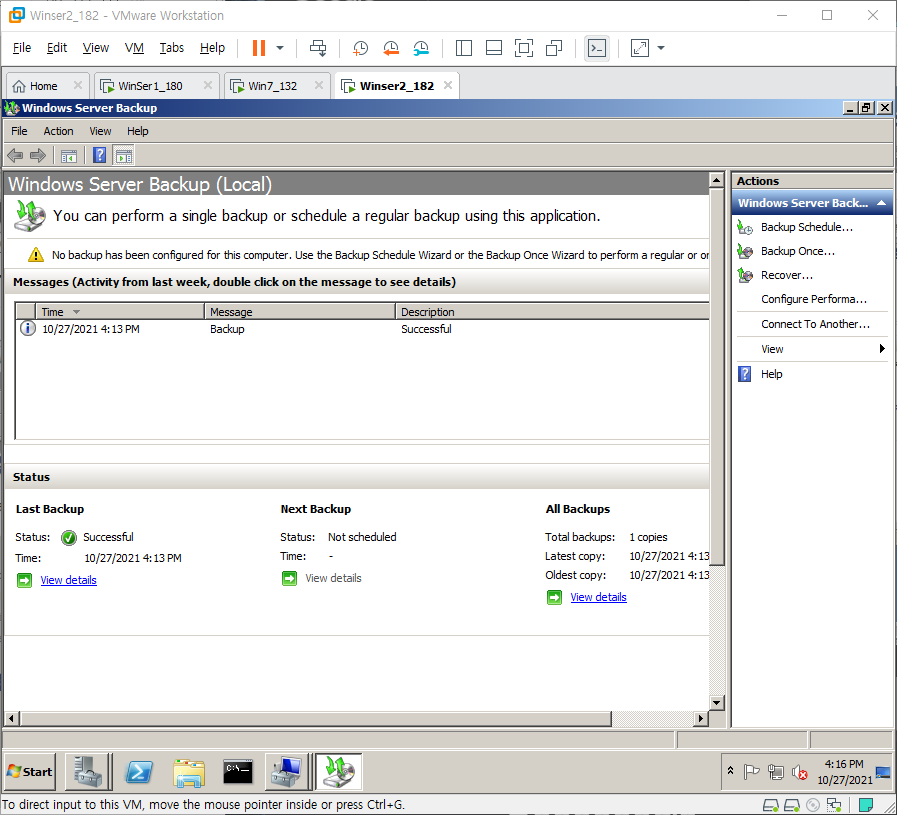Image resolution: width=897 pixels, height=815 pixels.
Task: Open the Action menu
Action: [58, 131]
